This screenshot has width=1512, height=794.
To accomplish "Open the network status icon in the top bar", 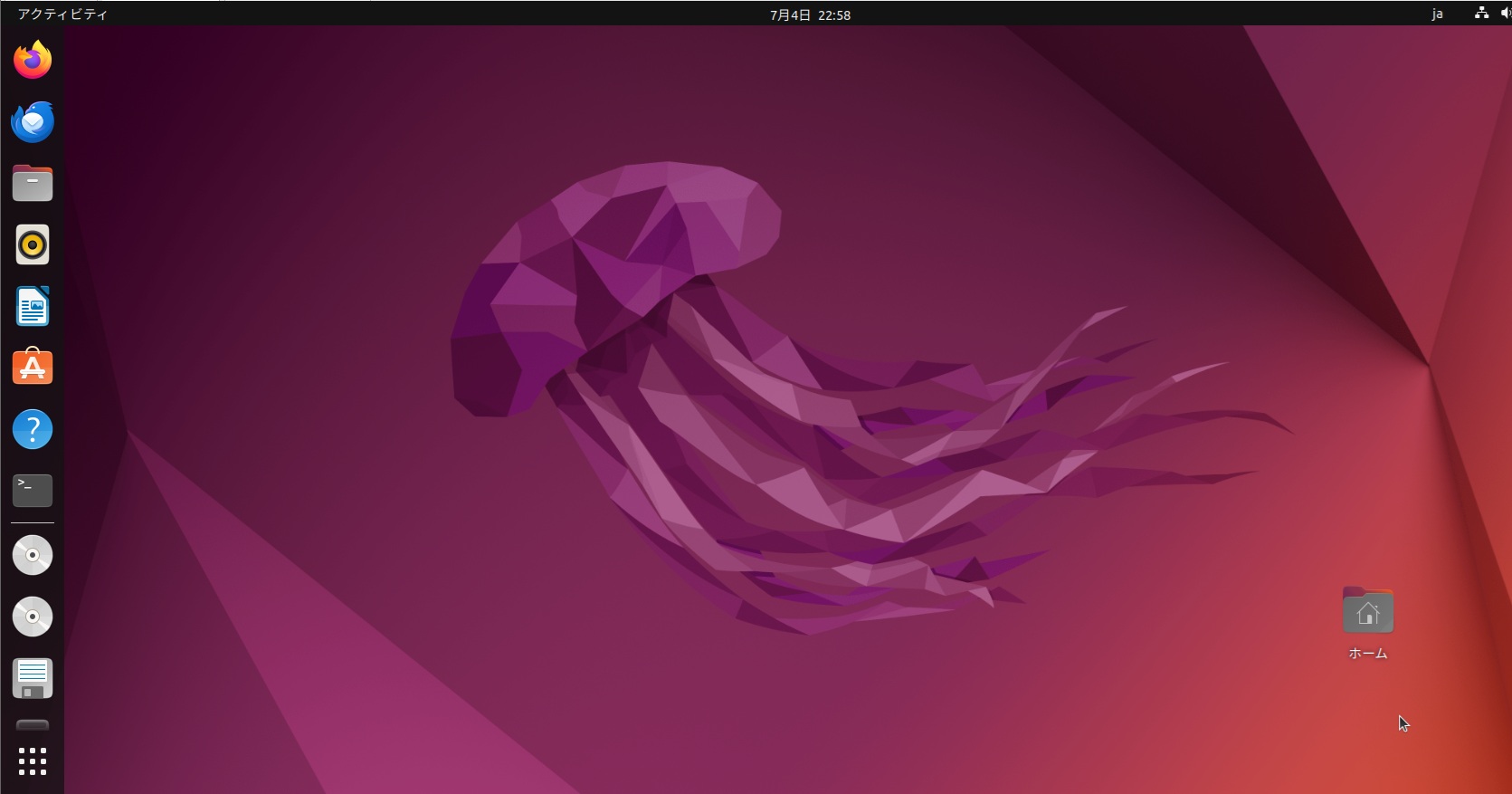I will click(1481, 14).
